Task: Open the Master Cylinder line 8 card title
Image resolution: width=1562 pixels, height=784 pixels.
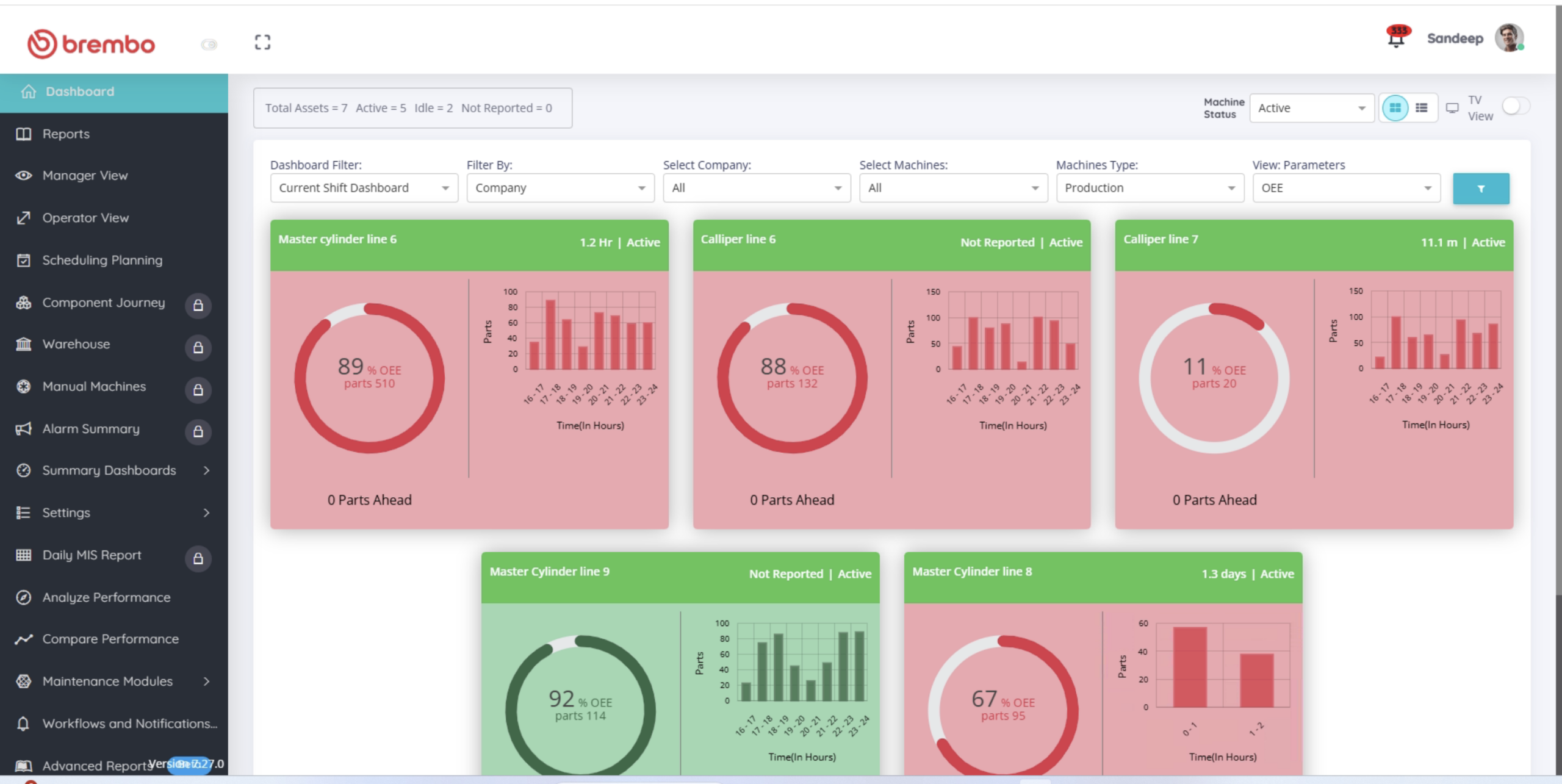Action: (x=972, y=572)
